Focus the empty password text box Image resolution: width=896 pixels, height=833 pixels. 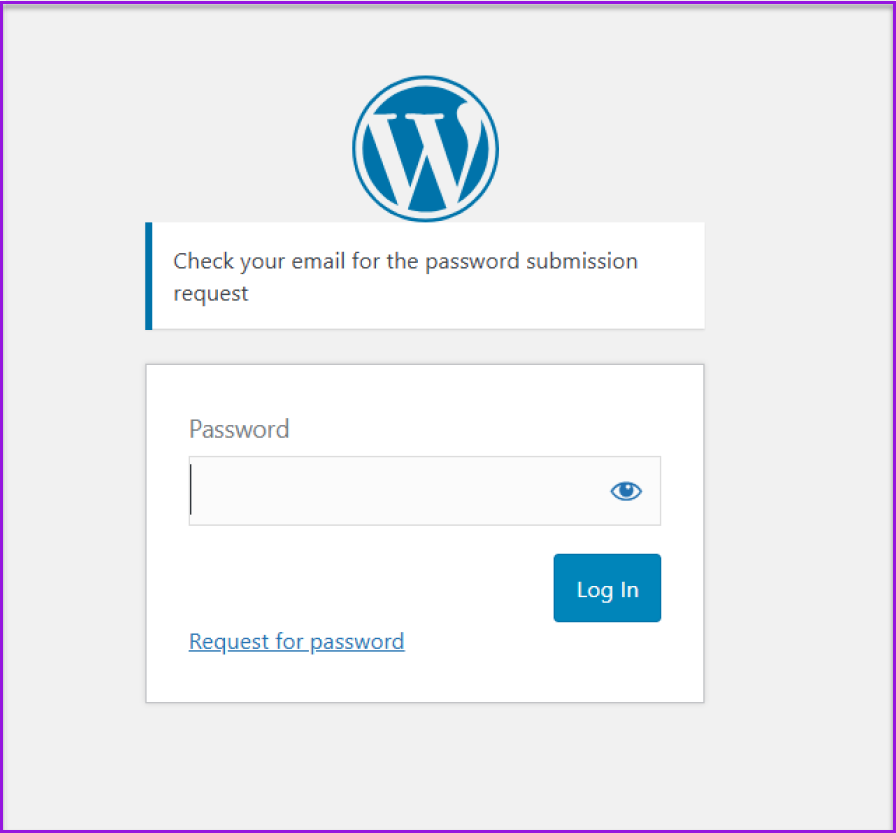pyautogui.click(x=395, y=491)
